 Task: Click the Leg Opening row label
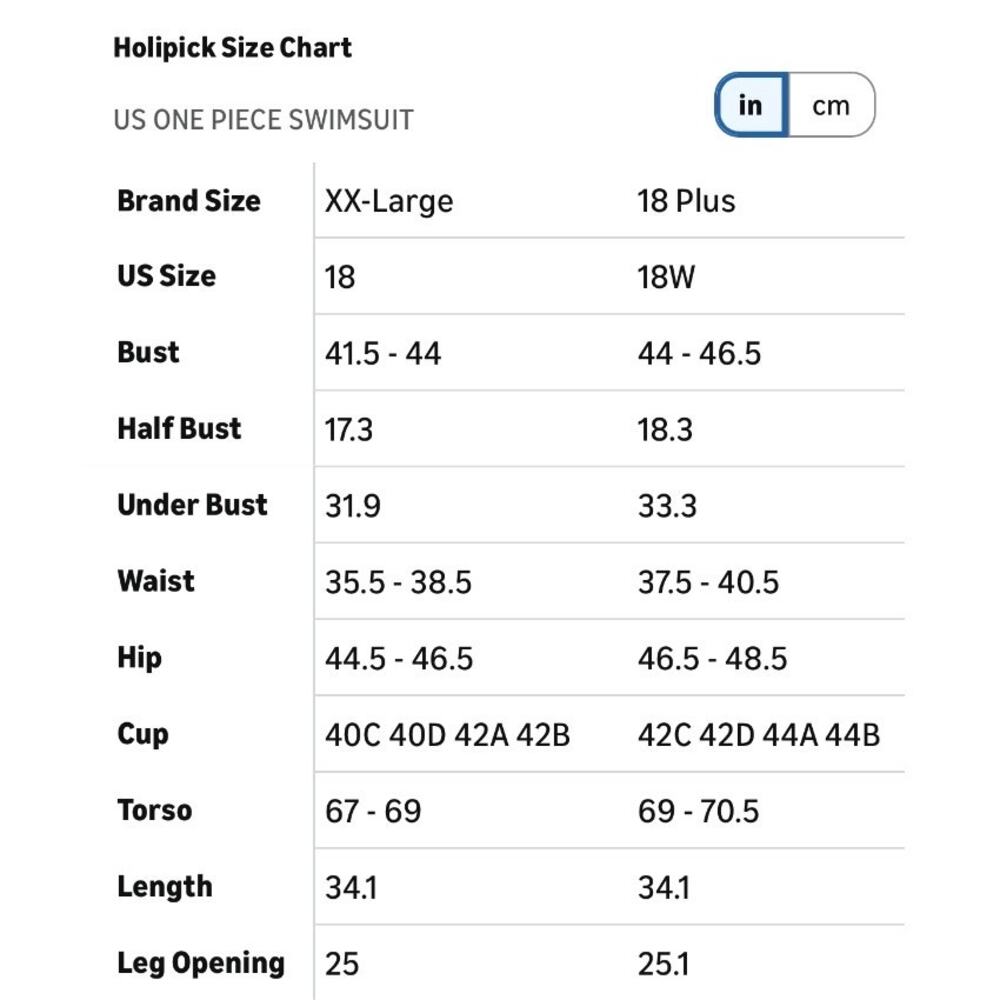click(x=201, y=964)
